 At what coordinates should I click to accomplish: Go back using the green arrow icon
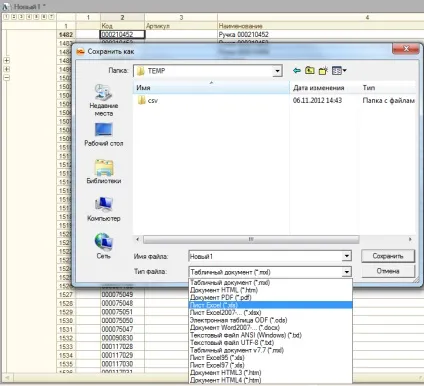click(297, 71)
